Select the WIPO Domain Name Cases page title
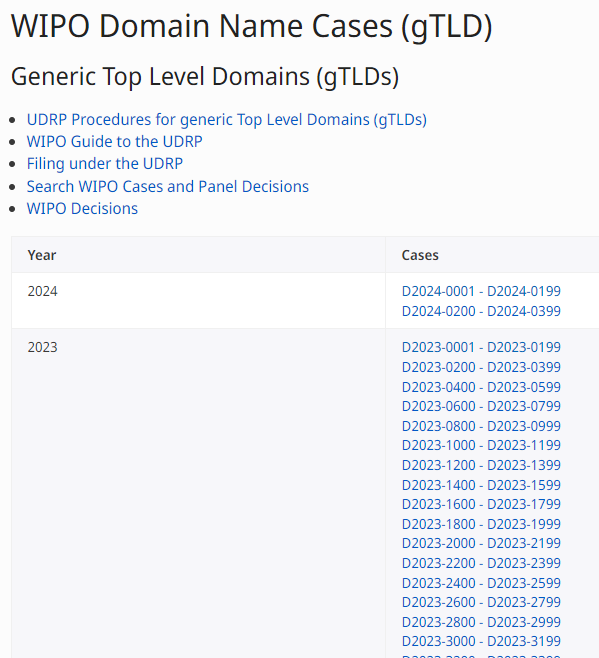This screenshot has height=658, width=599. pos(251,26)
